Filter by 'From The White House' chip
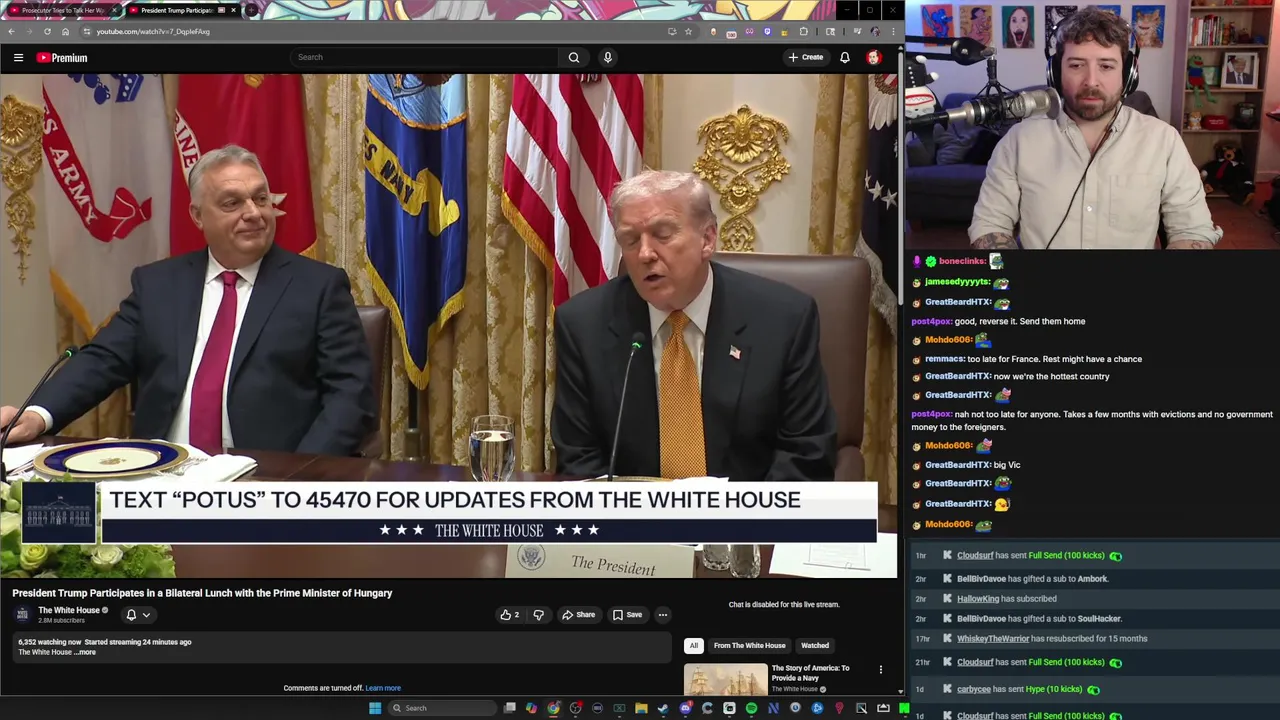1280x720 pixels. tap(749, 646)
